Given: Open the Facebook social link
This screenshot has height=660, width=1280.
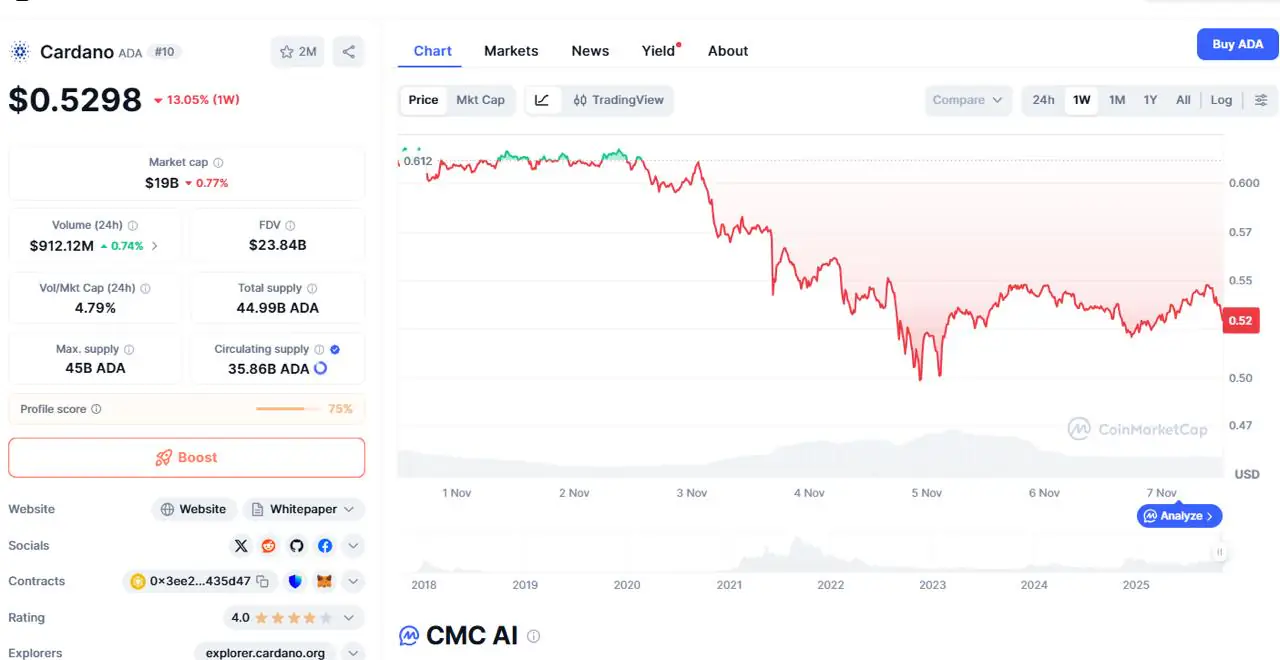Looking at the screenshot, I should pos(325,546).
